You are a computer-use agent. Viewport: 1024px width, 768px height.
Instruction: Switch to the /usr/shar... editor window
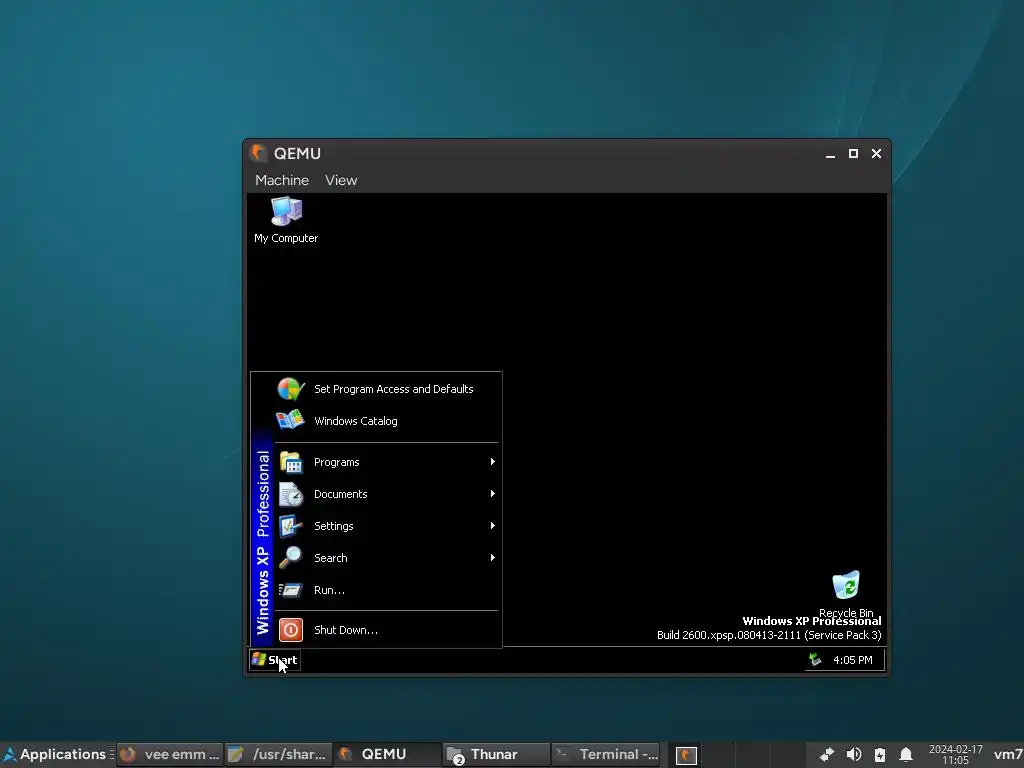click(x=278, y=754)
